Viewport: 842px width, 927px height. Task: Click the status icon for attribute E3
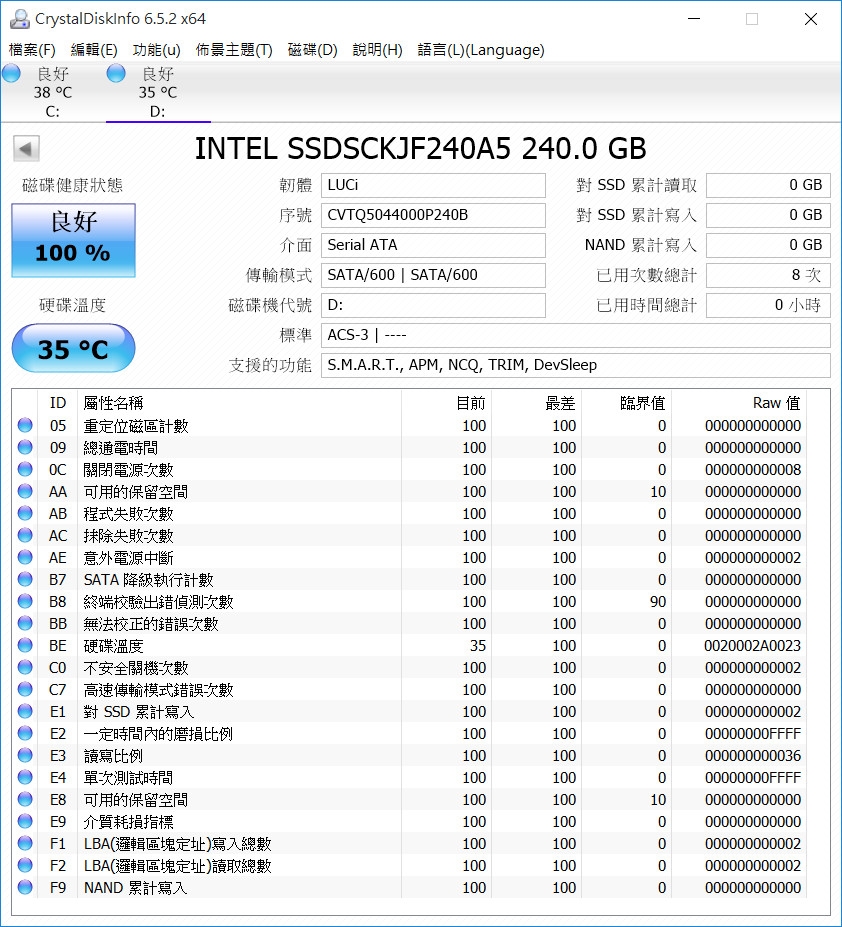pyautogui.click(x=25, y=755)
